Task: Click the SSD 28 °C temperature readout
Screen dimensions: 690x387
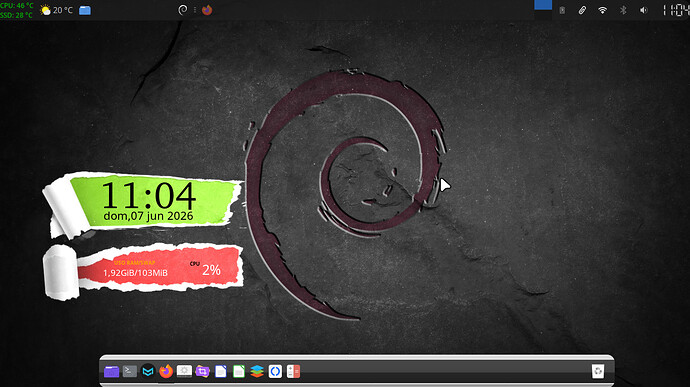Action: point(16,15)
